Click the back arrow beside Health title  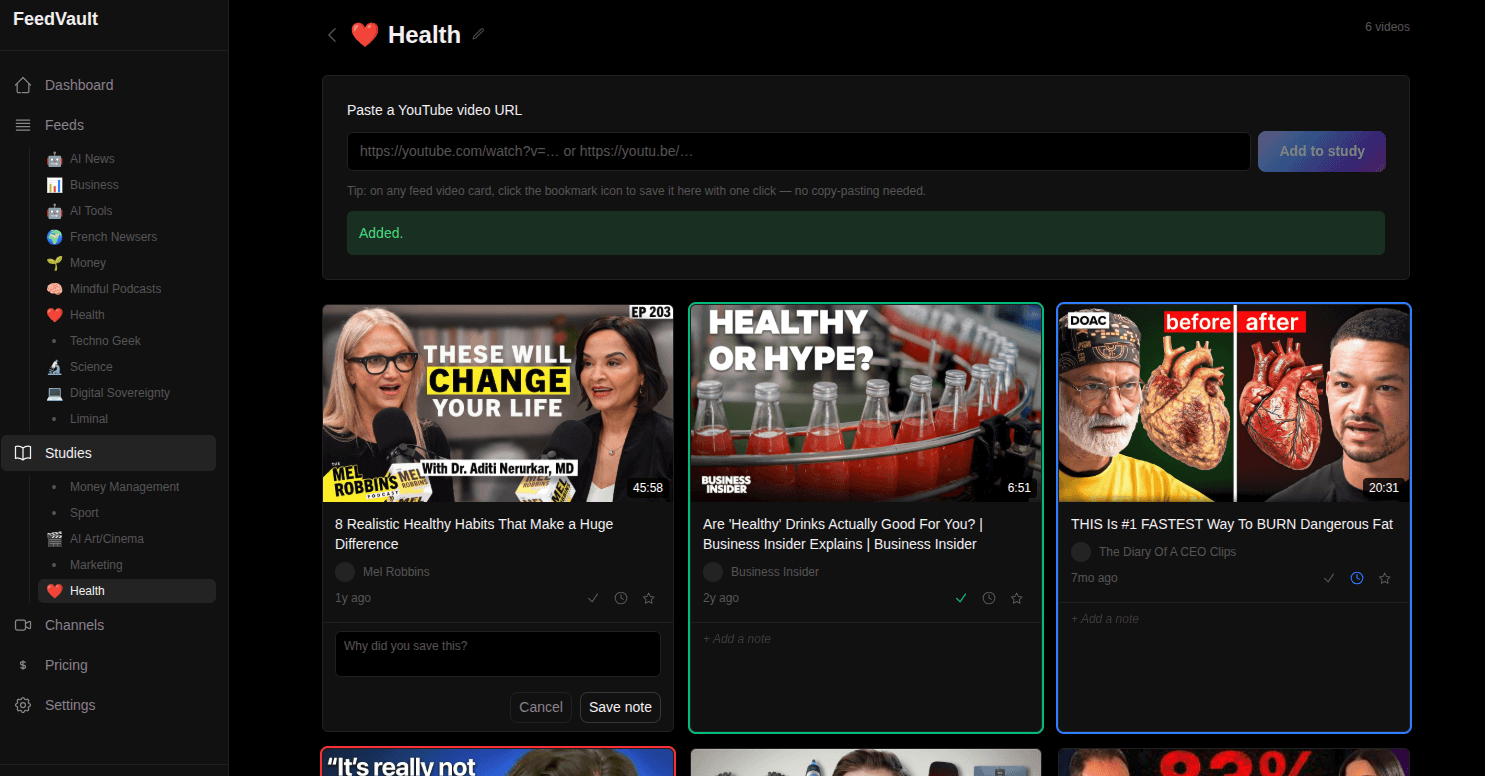click(x=332, y=35)
